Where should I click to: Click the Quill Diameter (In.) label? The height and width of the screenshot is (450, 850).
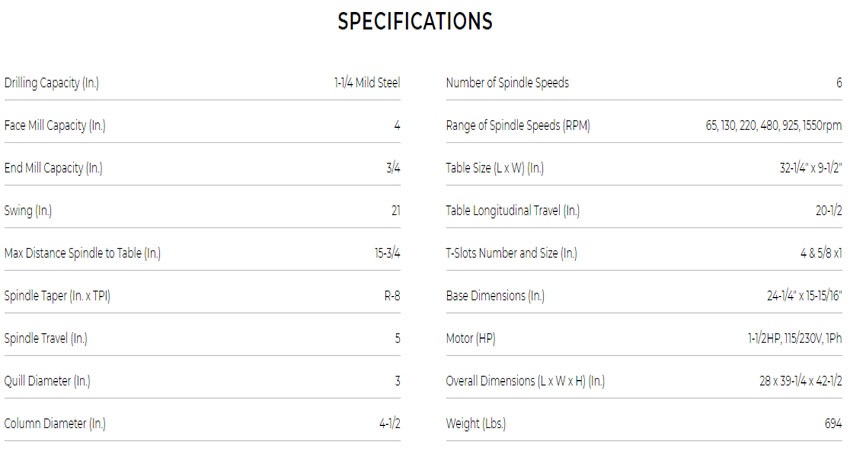(x=49, y=381)
